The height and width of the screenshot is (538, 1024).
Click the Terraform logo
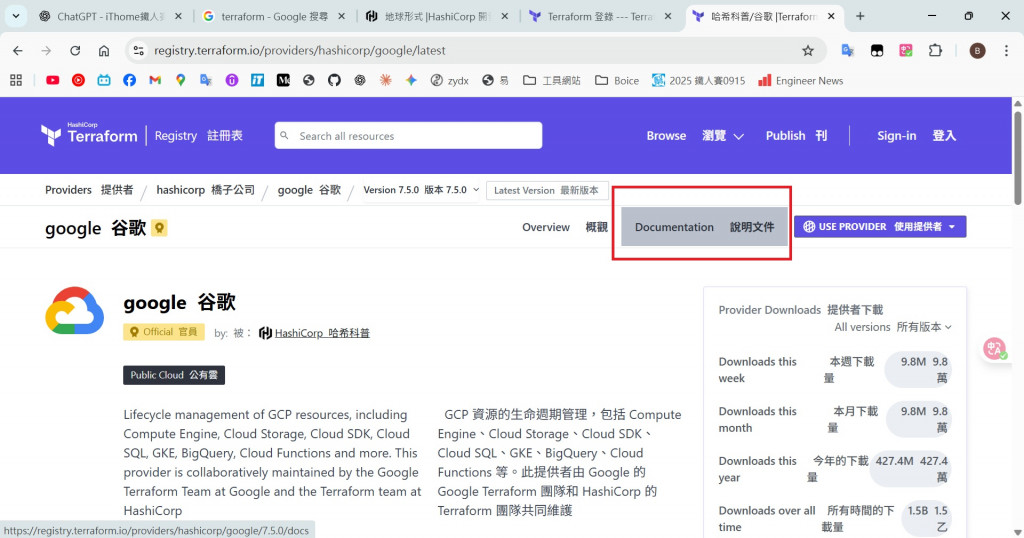(x=89, y=134)
